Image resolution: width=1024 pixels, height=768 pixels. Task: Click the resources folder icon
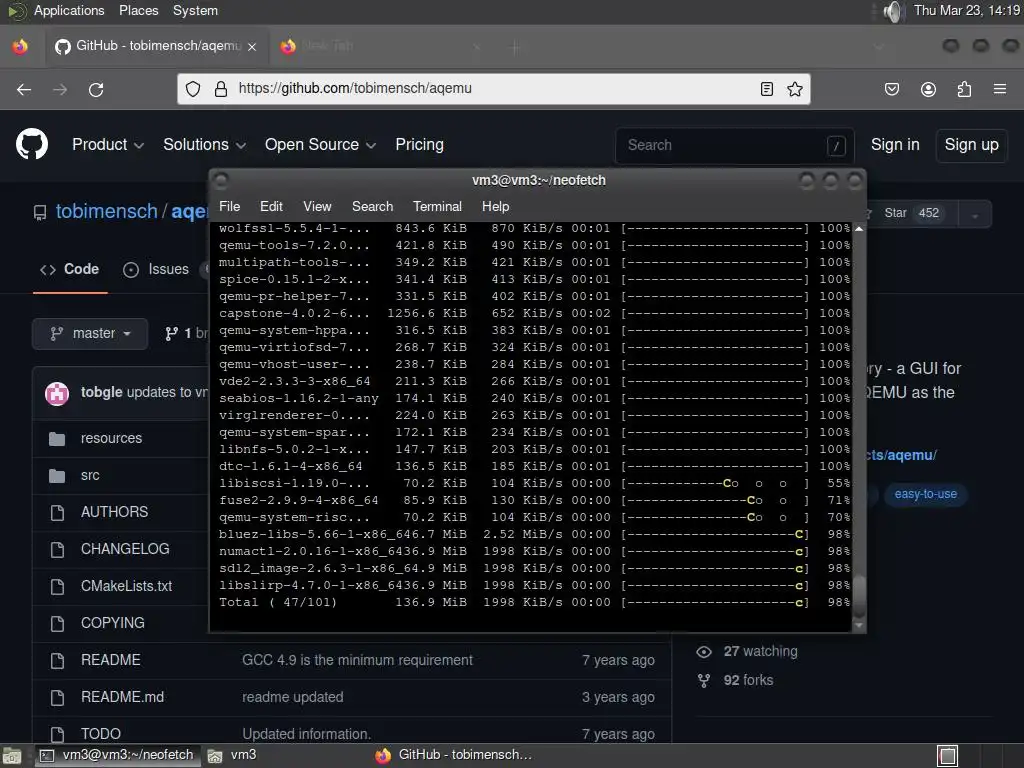(x=57, y=439)
